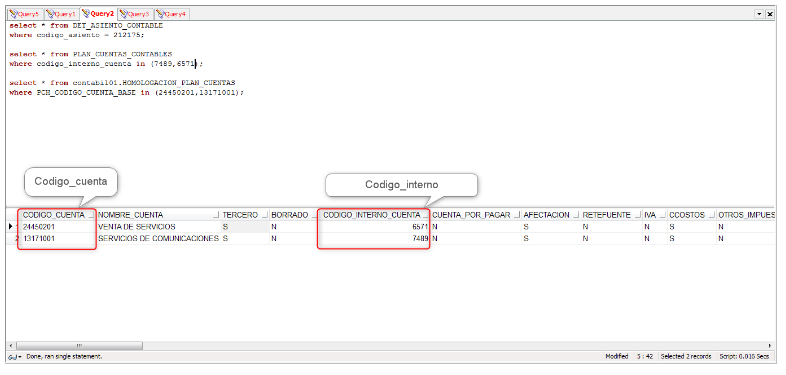Select the Query3 tab
The image size is (786, 375).
click(x=135, y=14)
